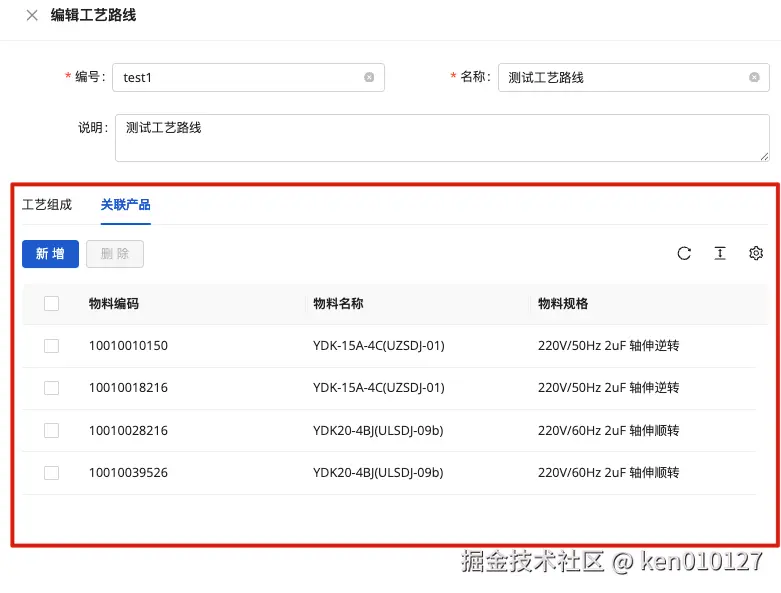781x593 pixels.
Task: Click into the 名称 input field
Action: (634, 77)
